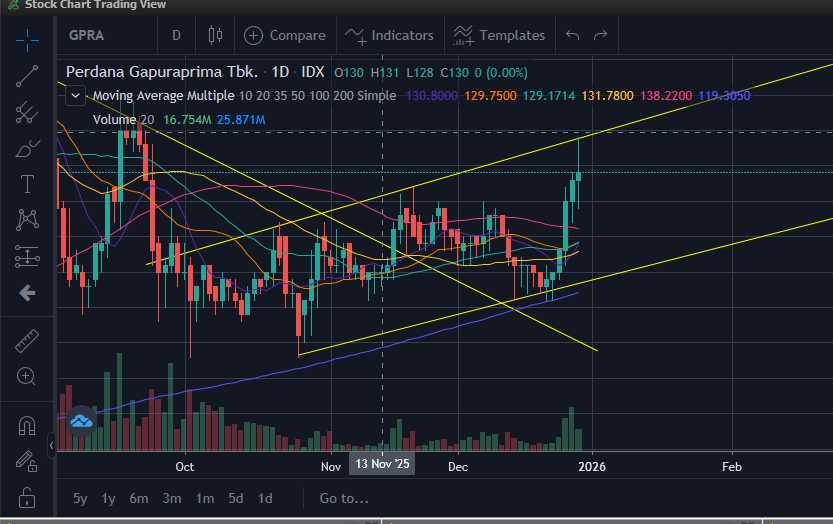Click the GPRA symbol search field

coord(87,36)
